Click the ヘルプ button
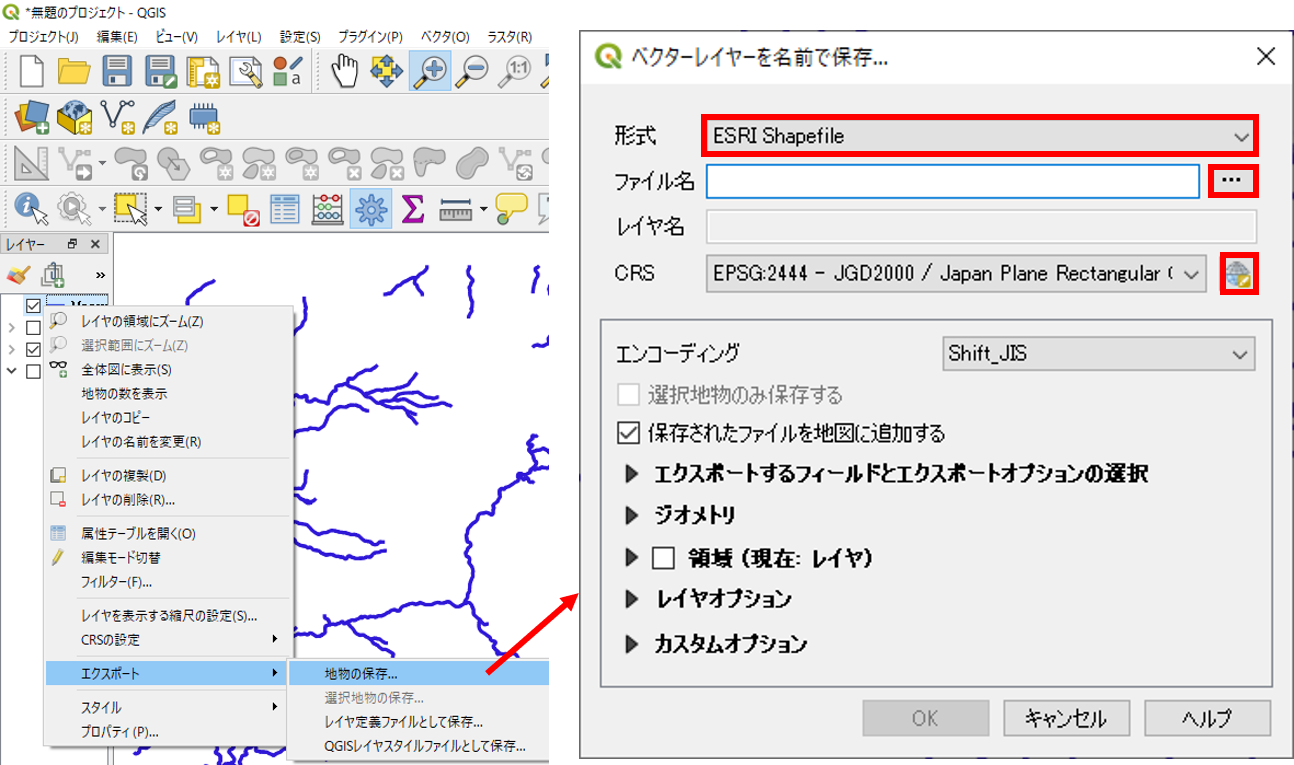This screenshot has width=1294, height=765. [1207, 718]
